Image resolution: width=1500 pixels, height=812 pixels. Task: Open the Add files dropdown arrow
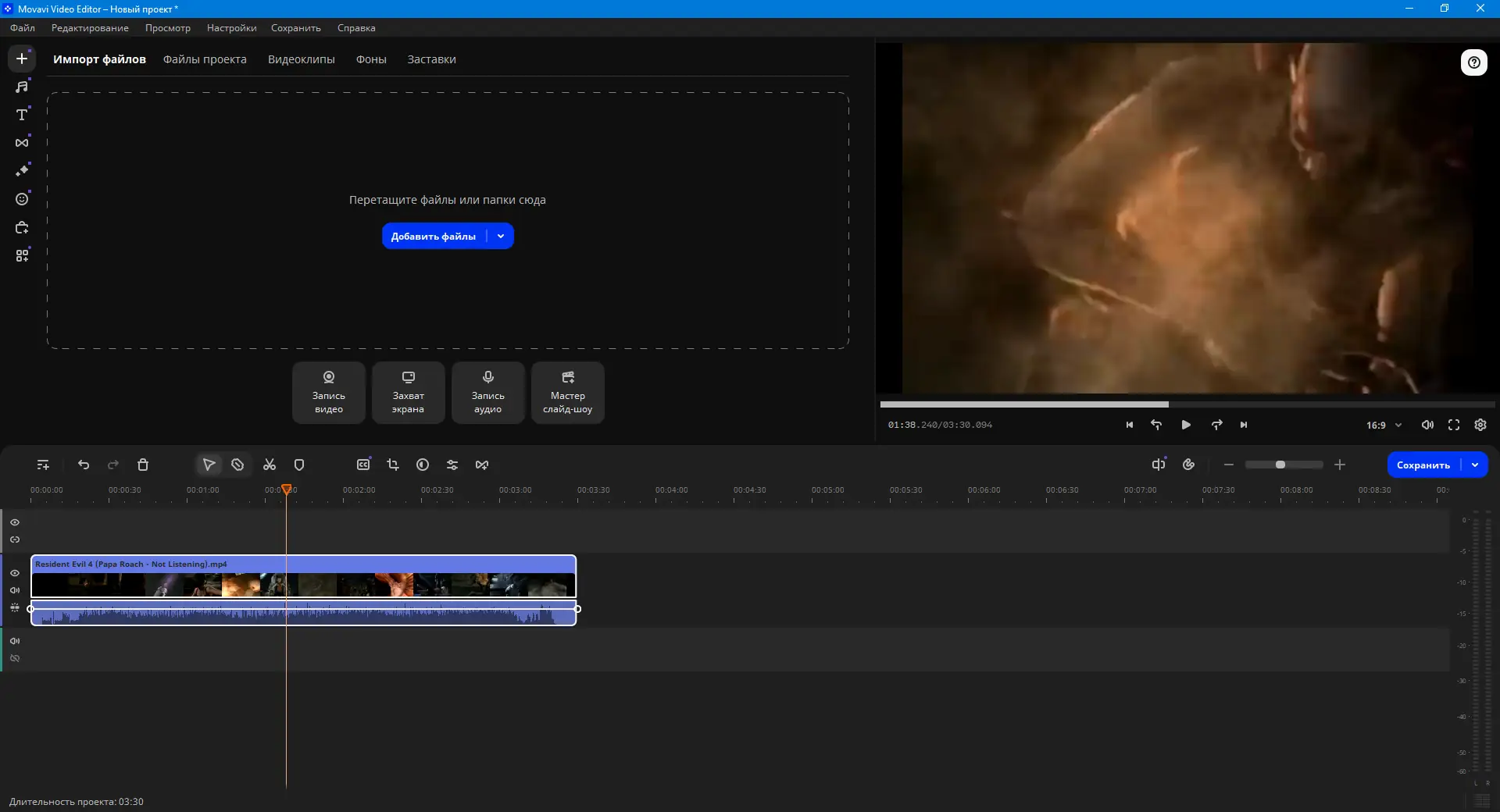coord(501,237)
